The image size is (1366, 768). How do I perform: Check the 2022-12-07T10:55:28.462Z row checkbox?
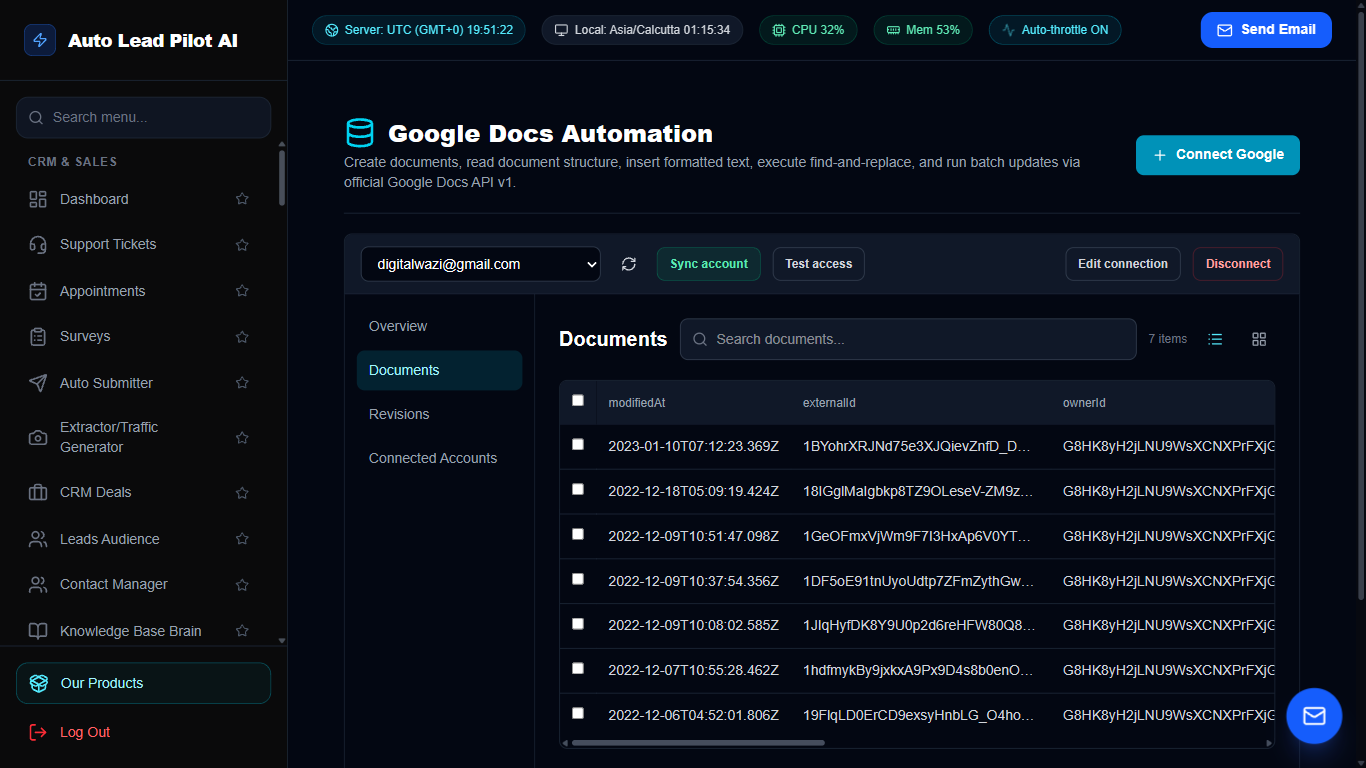(x=578, y=668)
